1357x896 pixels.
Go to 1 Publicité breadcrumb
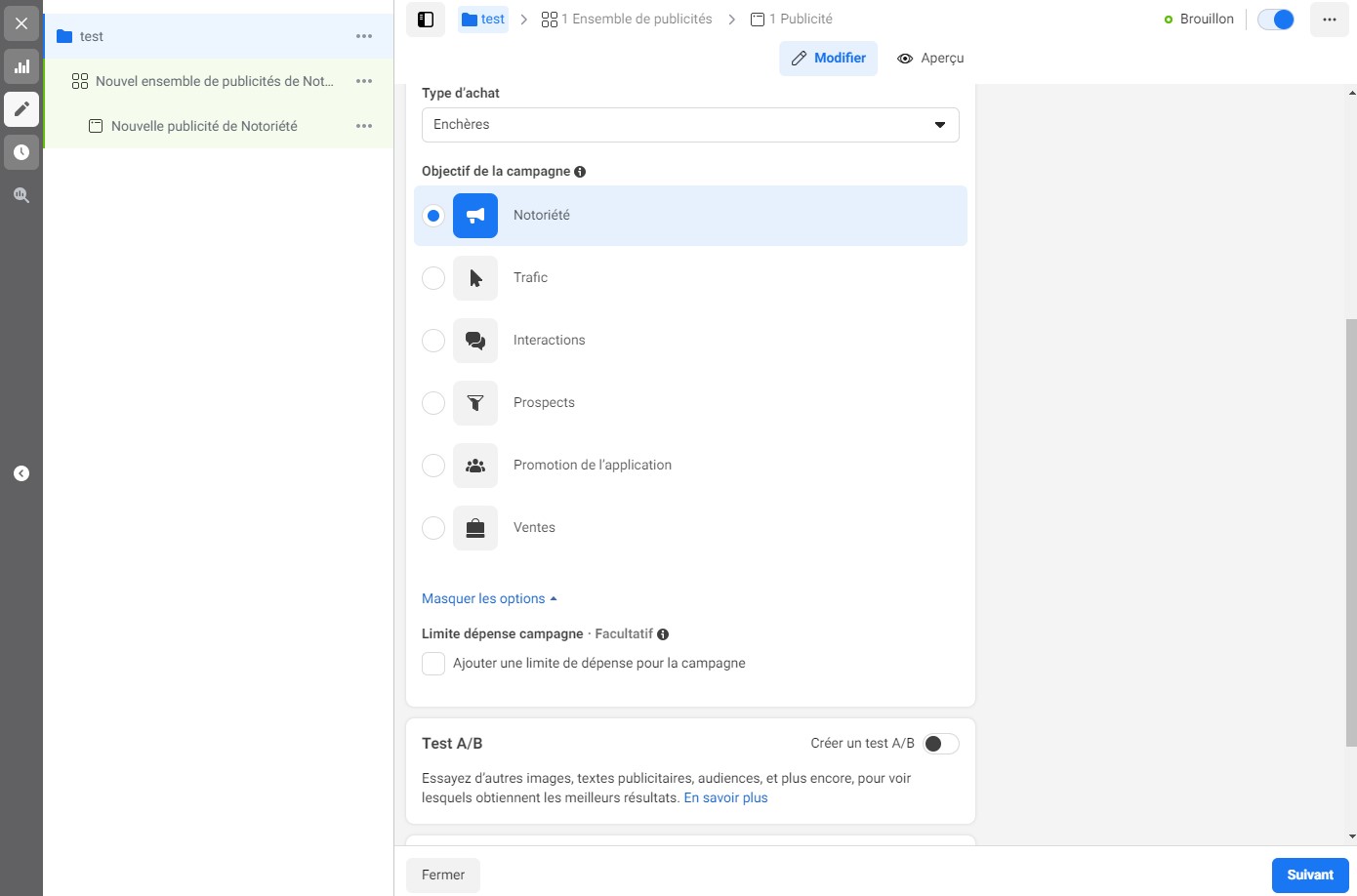tap(792, 20)
